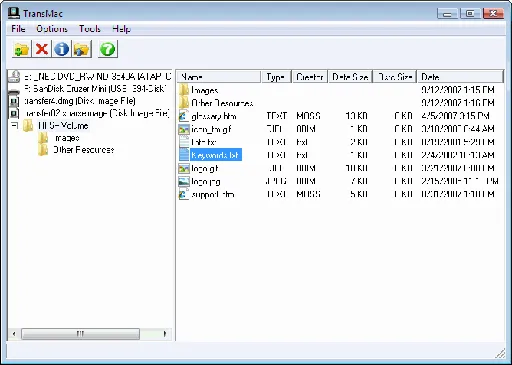The height and width of the screenshot is (365, 512).
Task: Click the tree pane's horizontal scrollbar thumb
Action: pyautogui.click(x=80, y=334)
